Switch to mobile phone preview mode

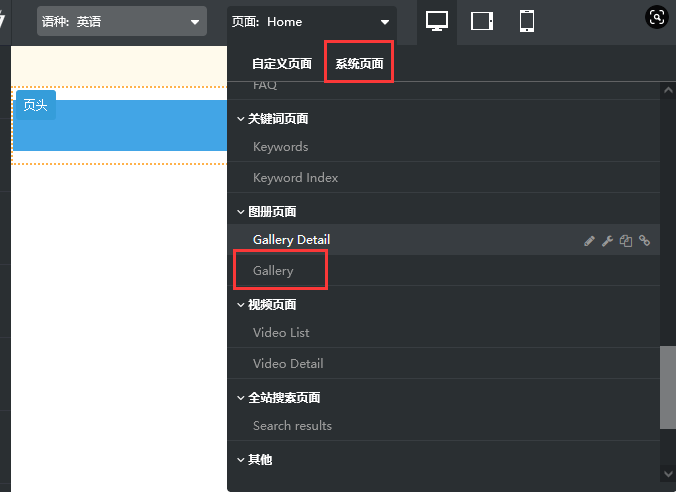pyautogui.click(x=526, y=21)
